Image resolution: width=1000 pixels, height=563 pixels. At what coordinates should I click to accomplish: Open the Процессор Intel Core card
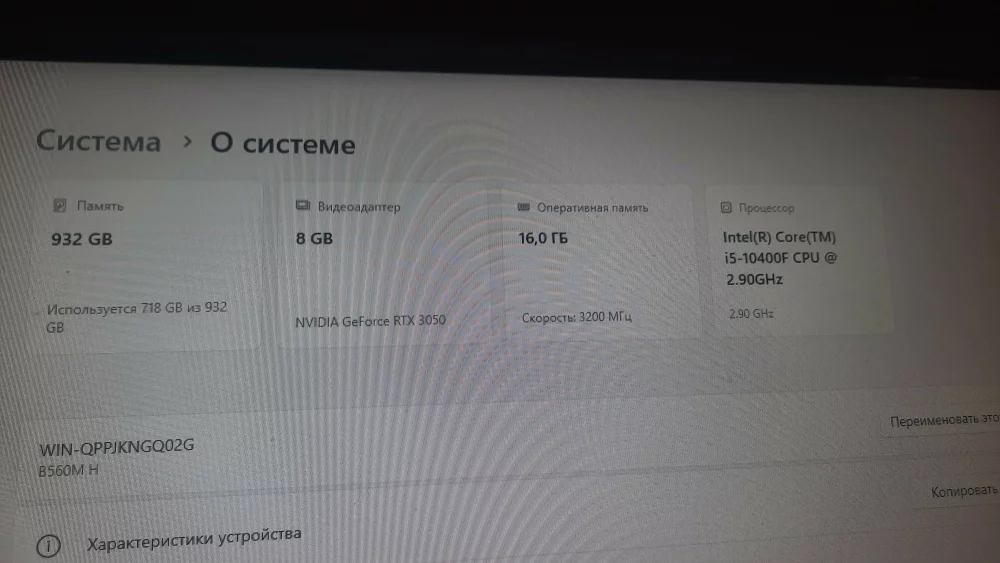[x=800, y=260]
